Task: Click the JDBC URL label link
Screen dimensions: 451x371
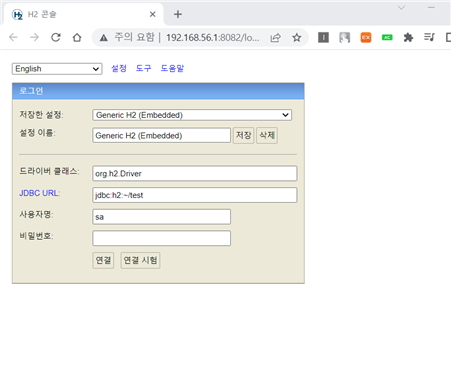Action: click(40, 193)
